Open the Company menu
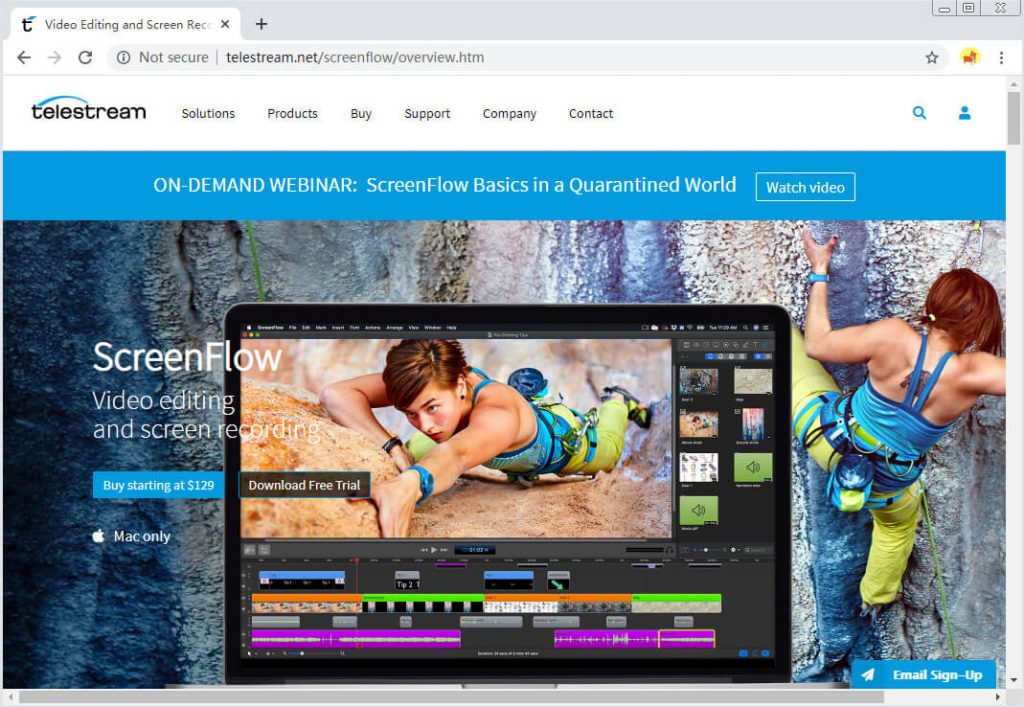The height and width of the screenshot is (707, 1024). [509, 114]
